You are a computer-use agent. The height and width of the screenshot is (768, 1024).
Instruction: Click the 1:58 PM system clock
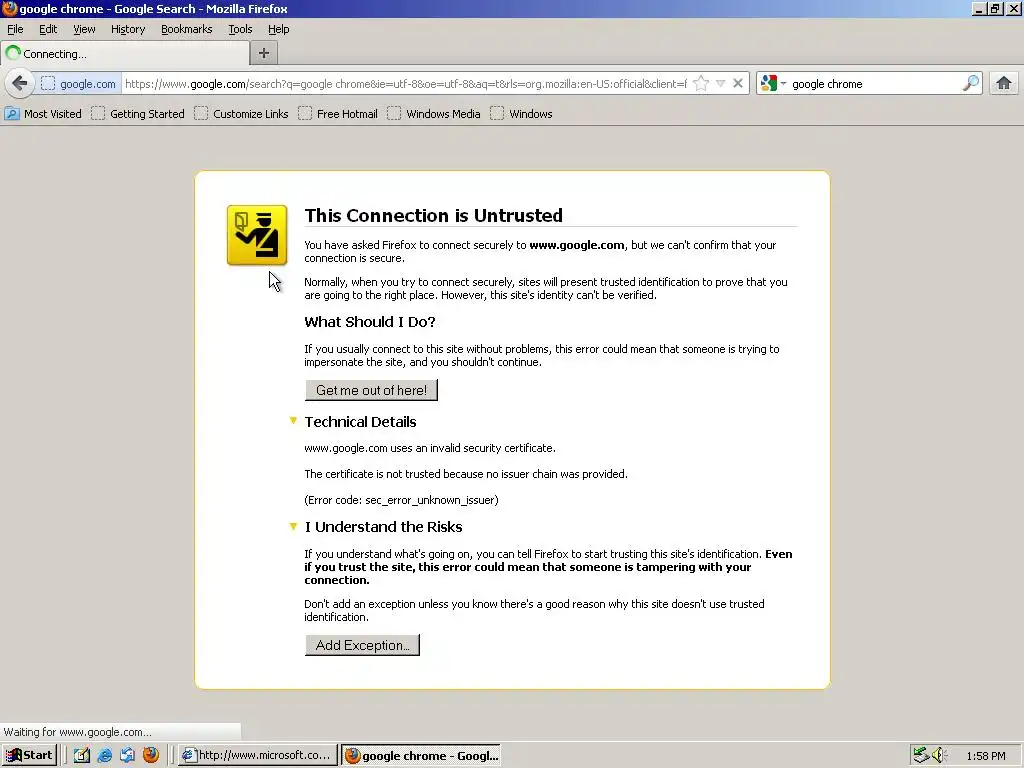click(986, 756)
